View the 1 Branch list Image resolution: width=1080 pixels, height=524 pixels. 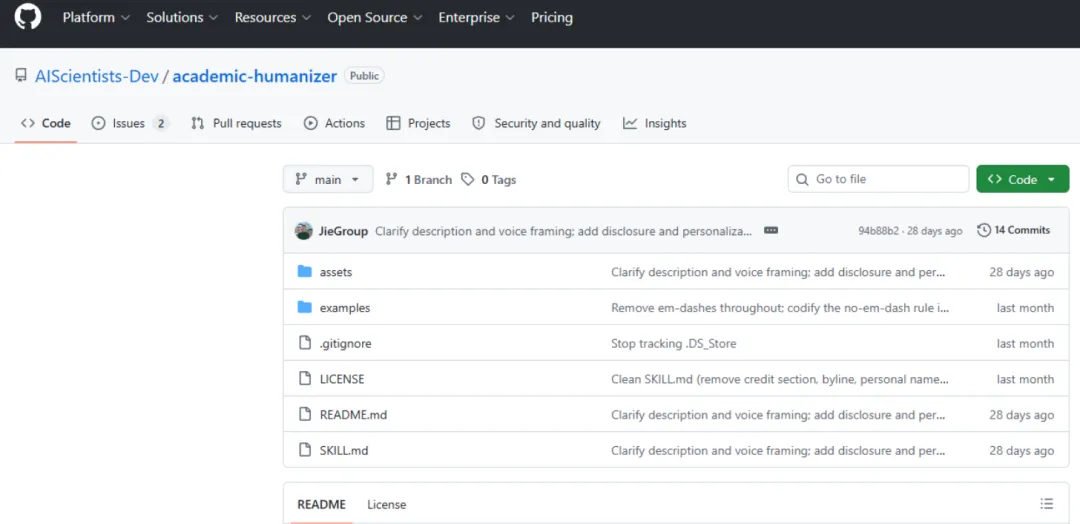(419, 180)
